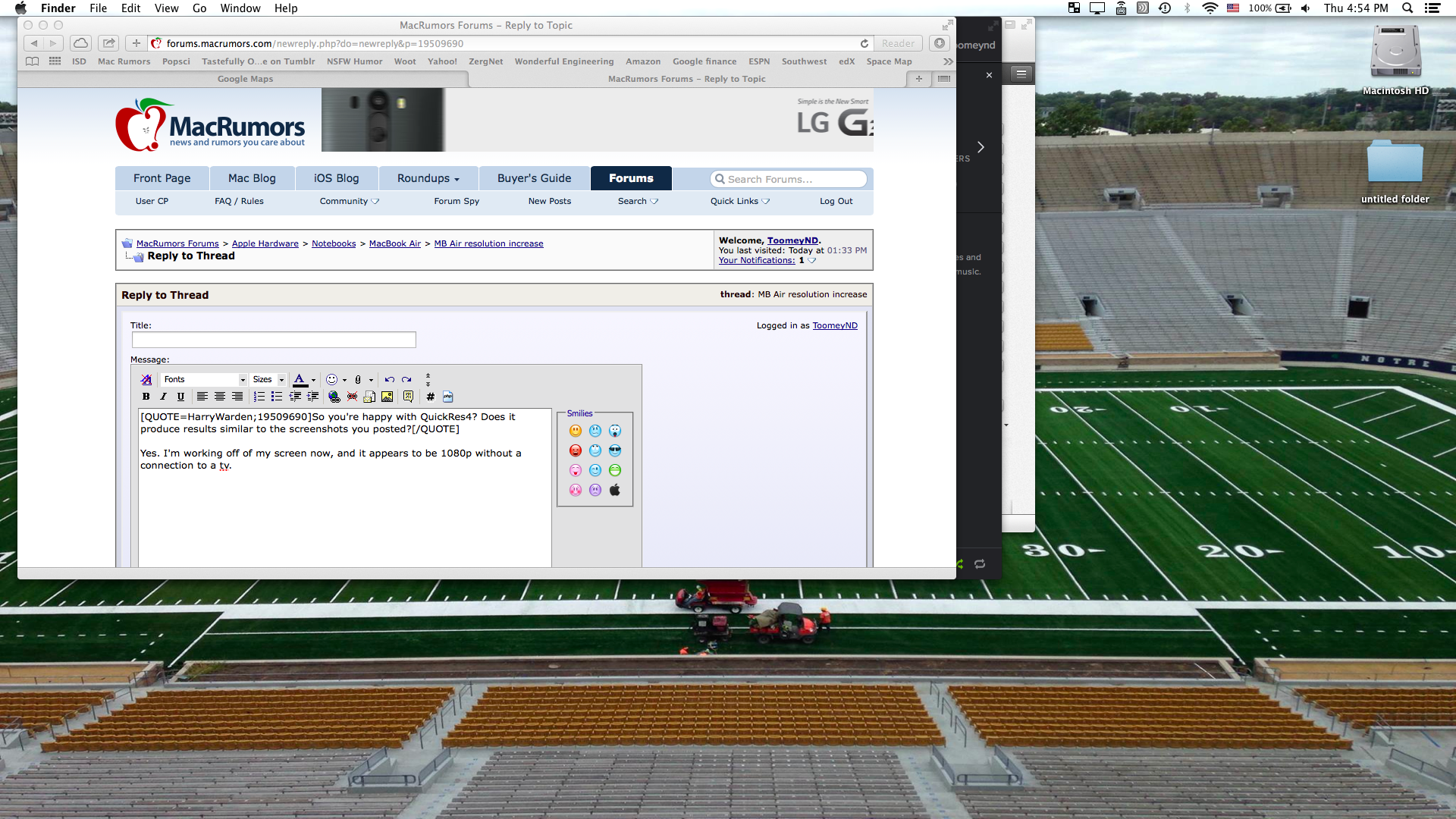
Task: Align message text left
Action: coord(202,397)
